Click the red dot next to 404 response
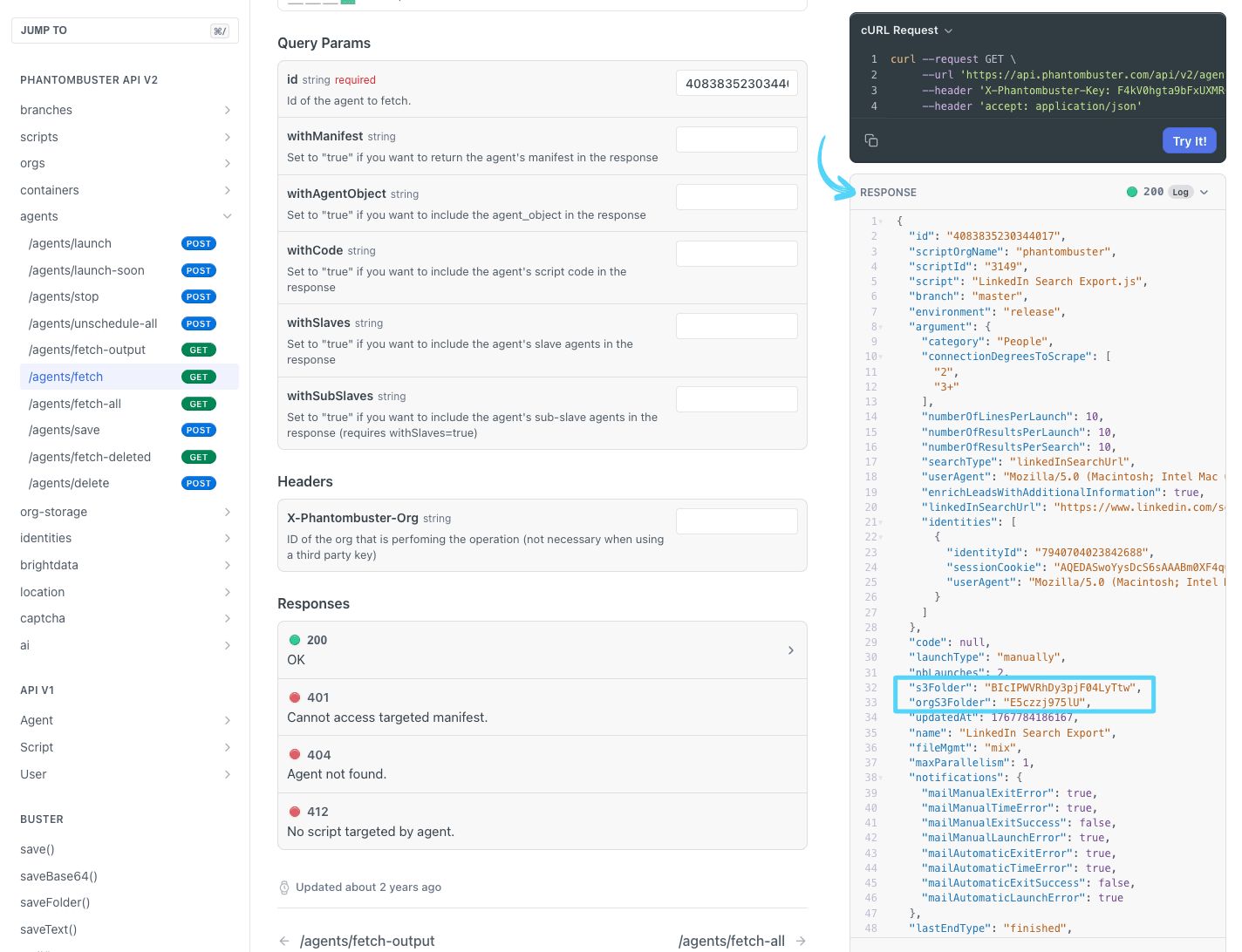Viewport: 1242px width, 952px height. click(x=296, y=754)
